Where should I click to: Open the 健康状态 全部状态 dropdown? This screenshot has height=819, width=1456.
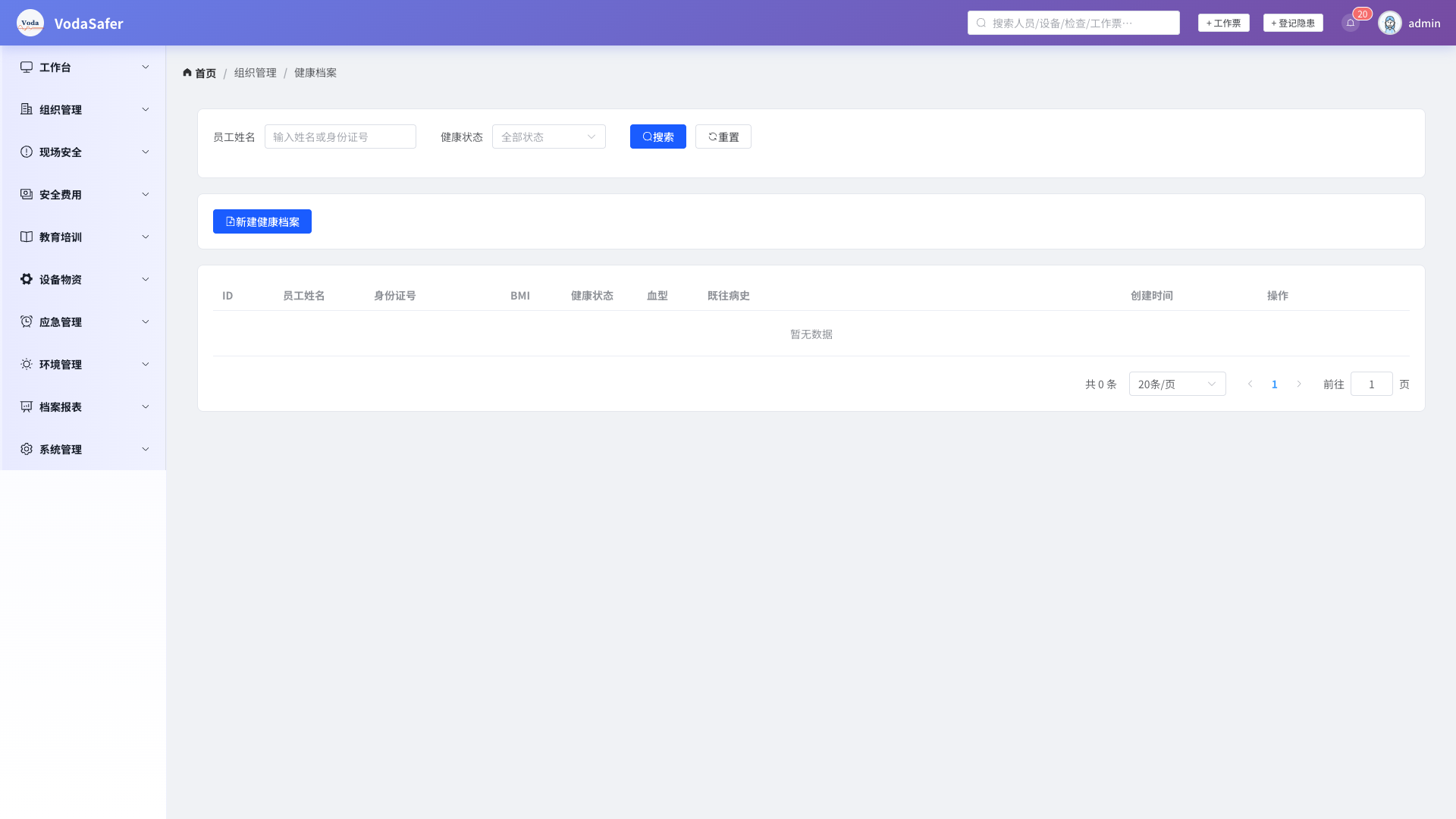click(x=549, y=136)
